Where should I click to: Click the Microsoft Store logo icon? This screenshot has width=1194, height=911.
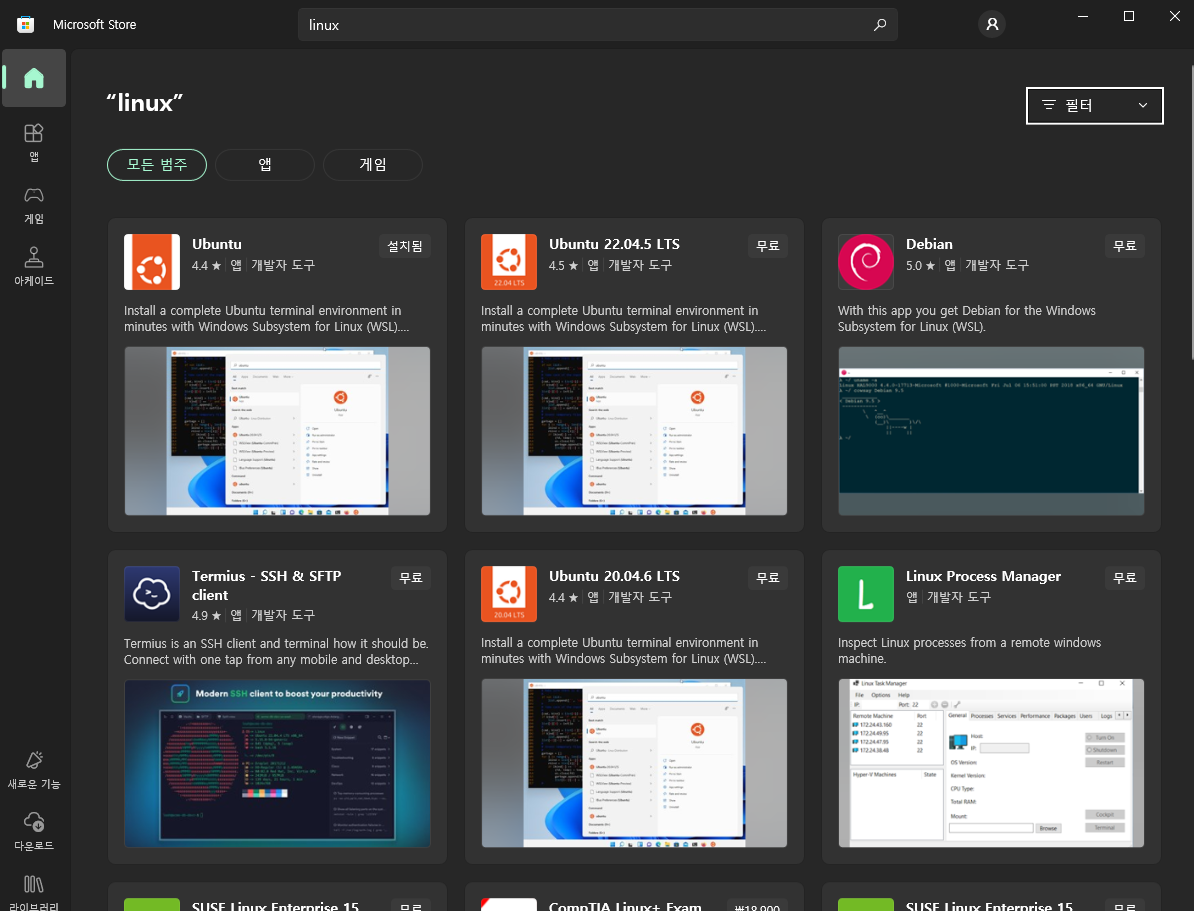click(25, 24)
